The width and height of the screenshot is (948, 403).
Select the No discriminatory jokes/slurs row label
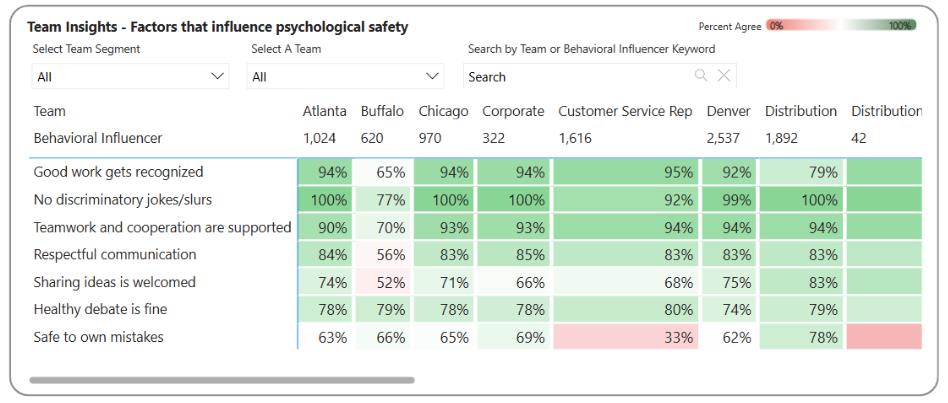click(123, 200)
